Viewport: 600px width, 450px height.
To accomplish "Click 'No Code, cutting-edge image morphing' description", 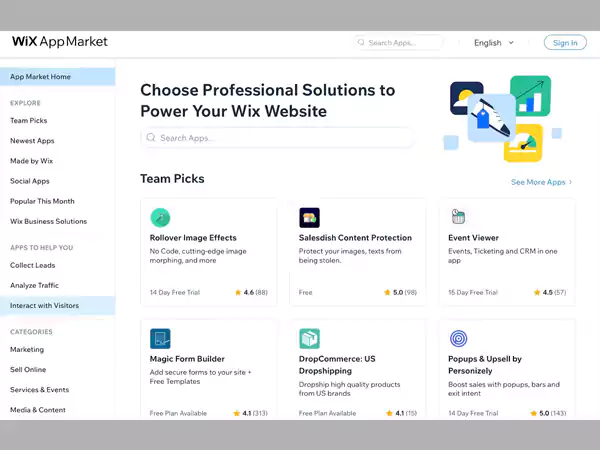I will (x=198, y=256).
